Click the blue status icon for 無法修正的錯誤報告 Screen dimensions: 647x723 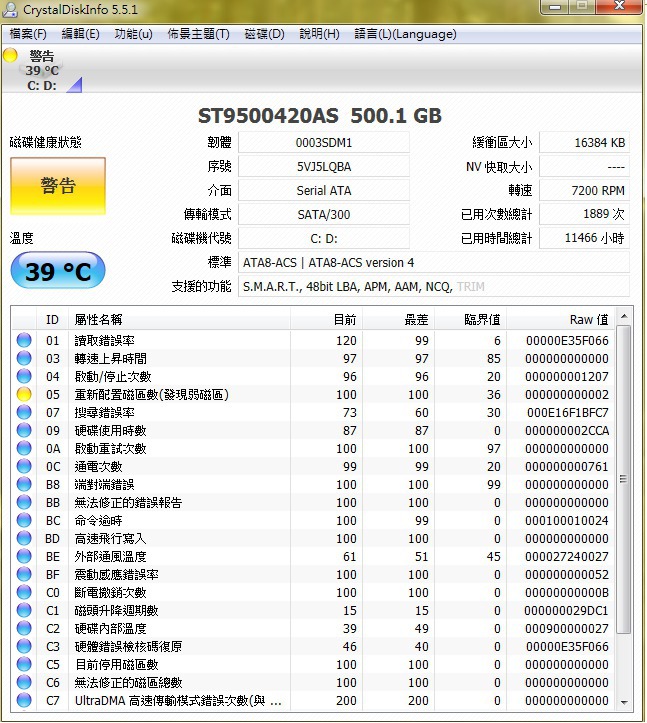(x=24, y=502)
